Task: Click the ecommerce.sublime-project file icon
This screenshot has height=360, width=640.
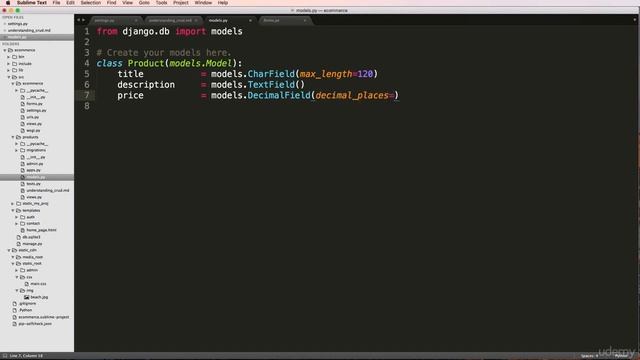Action: 14,317
